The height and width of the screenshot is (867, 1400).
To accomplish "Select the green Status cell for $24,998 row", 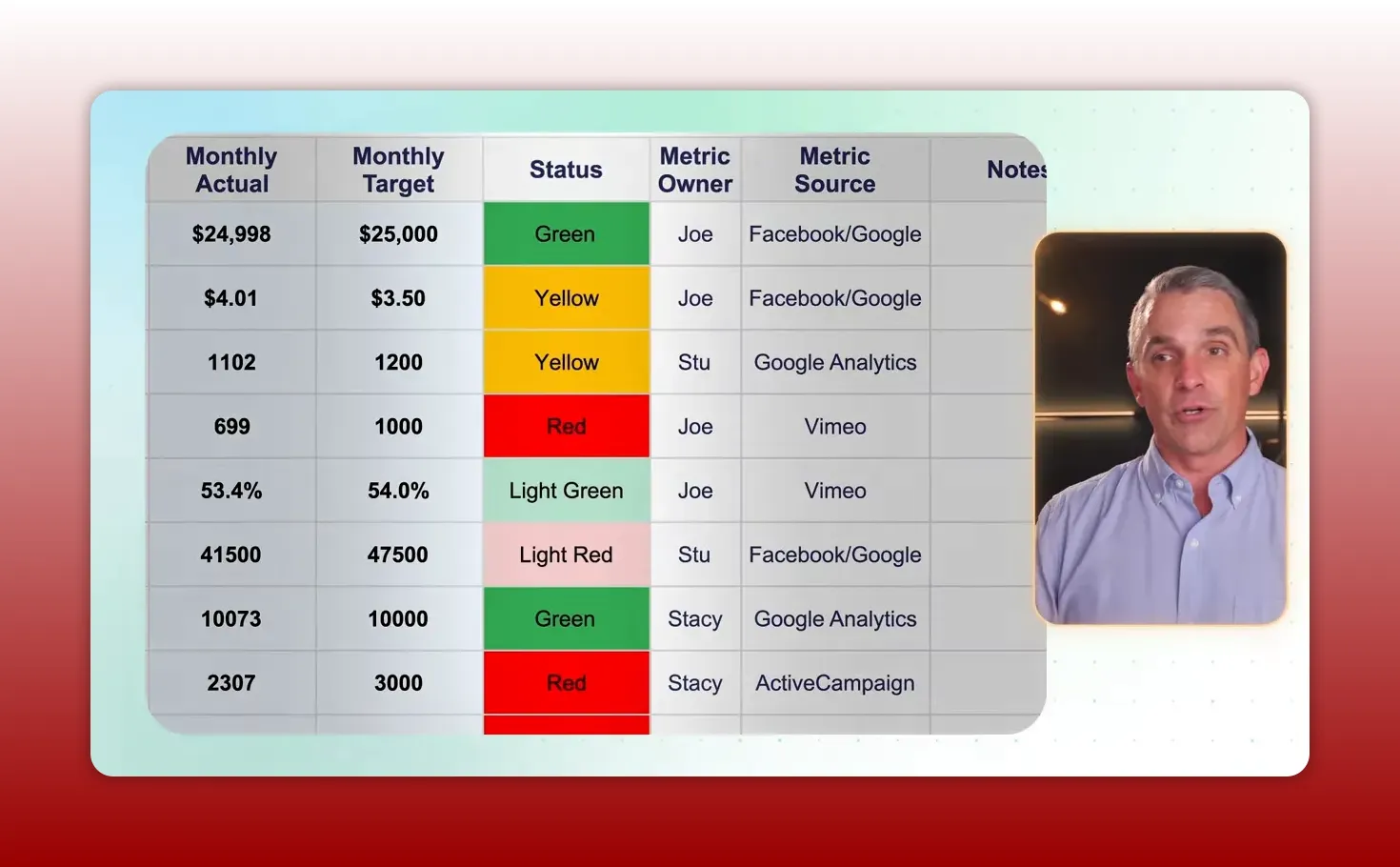I will pyautogui.click(x=566, y=233).
